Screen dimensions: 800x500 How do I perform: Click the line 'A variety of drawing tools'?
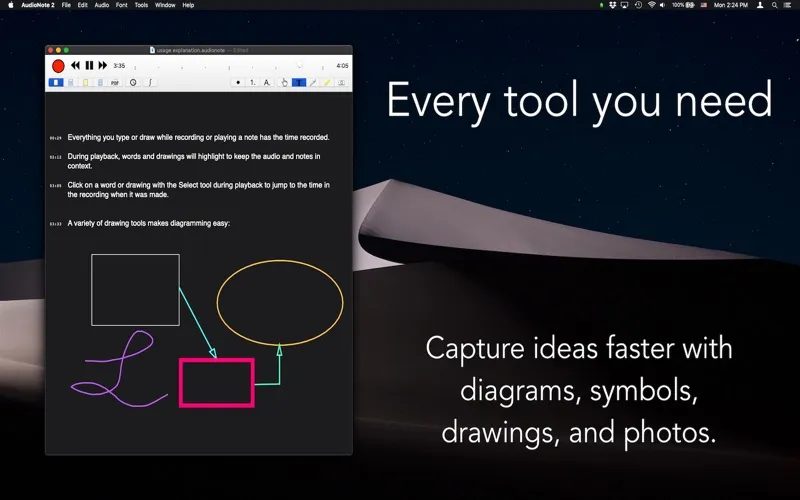[148, 223]
